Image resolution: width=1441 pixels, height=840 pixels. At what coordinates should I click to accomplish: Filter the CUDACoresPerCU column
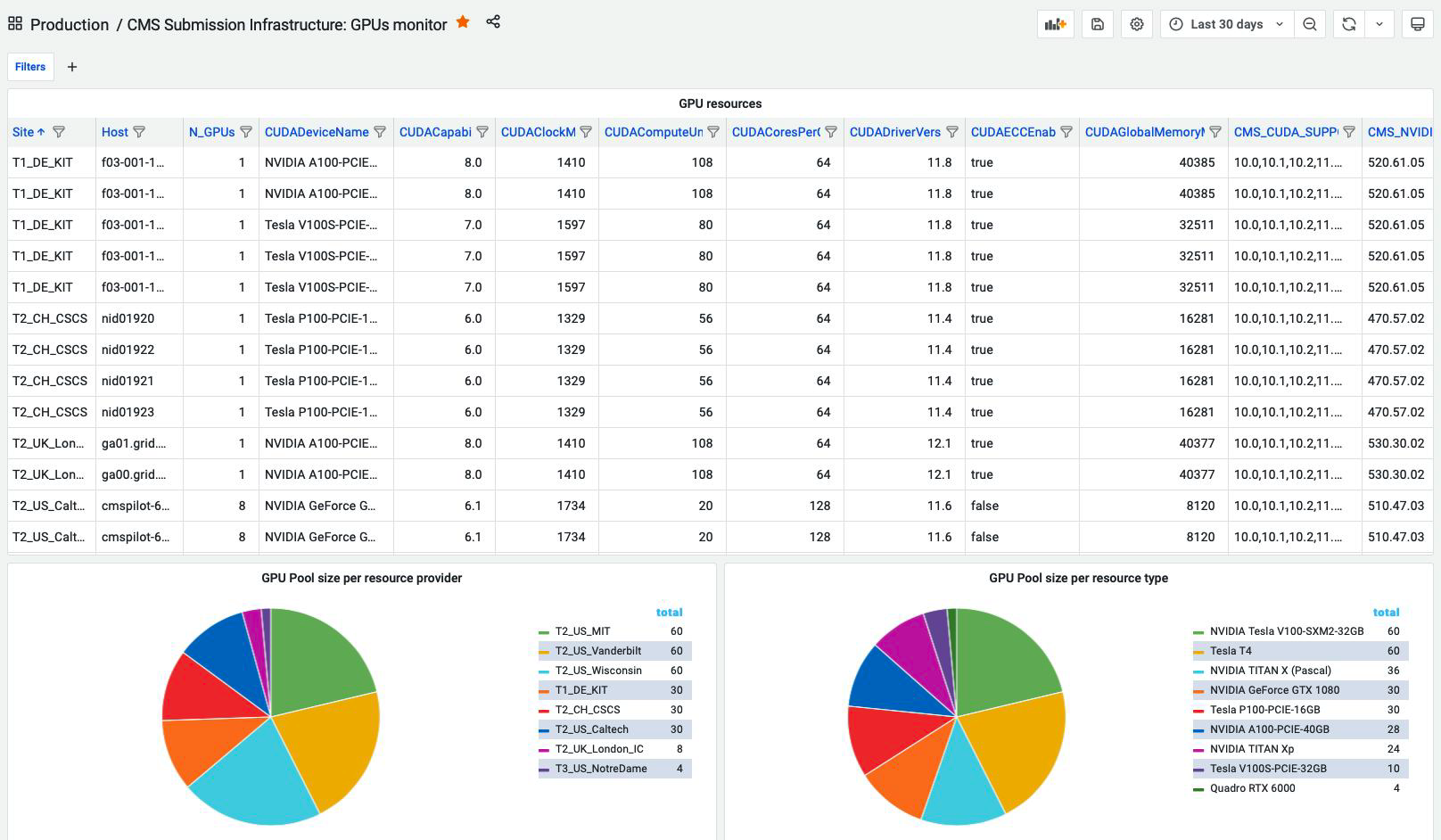831,132
